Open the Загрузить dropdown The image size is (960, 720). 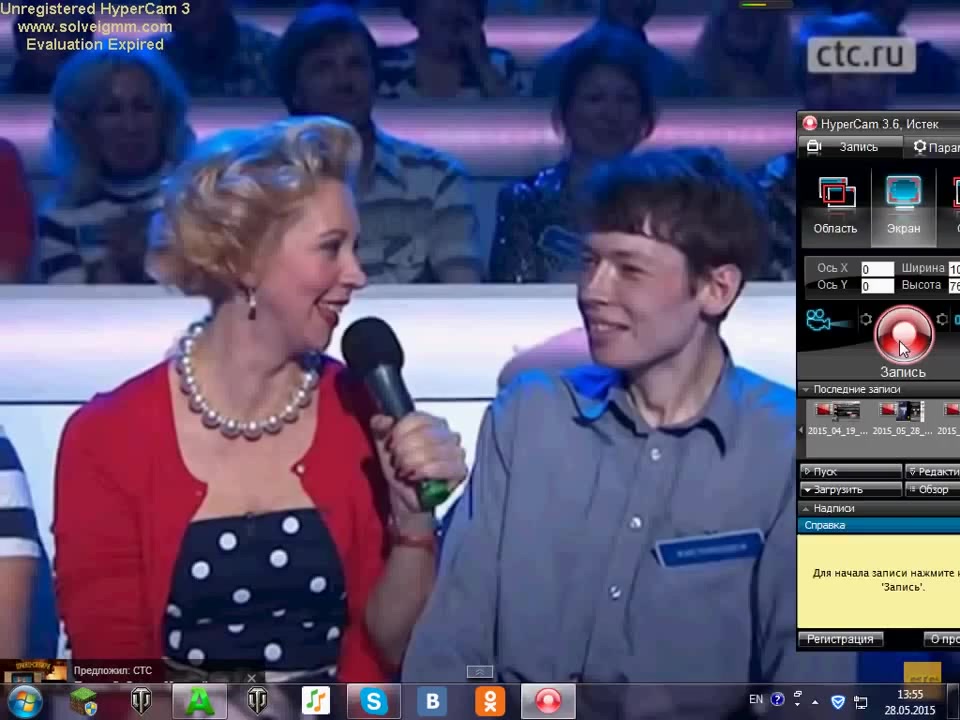click(x=851, y=490)
